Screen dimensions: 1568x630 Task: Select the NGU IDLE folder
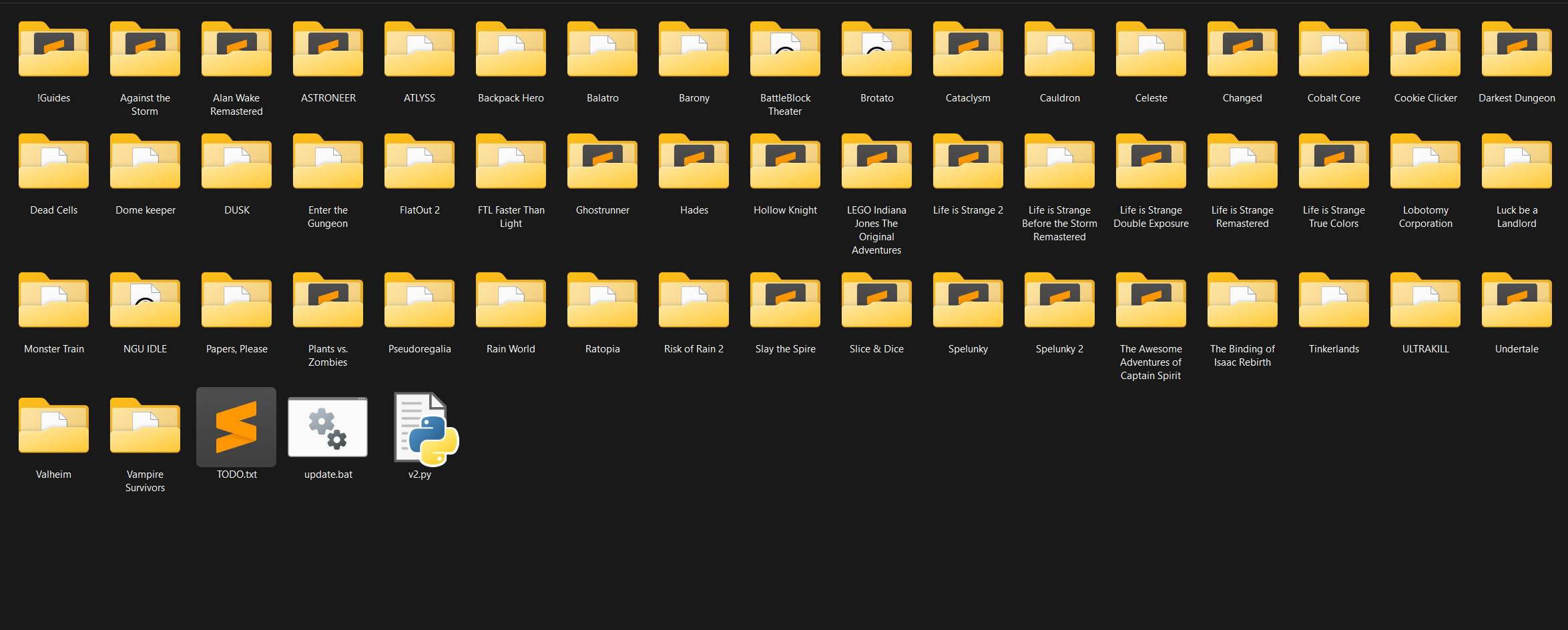point(145,300)
